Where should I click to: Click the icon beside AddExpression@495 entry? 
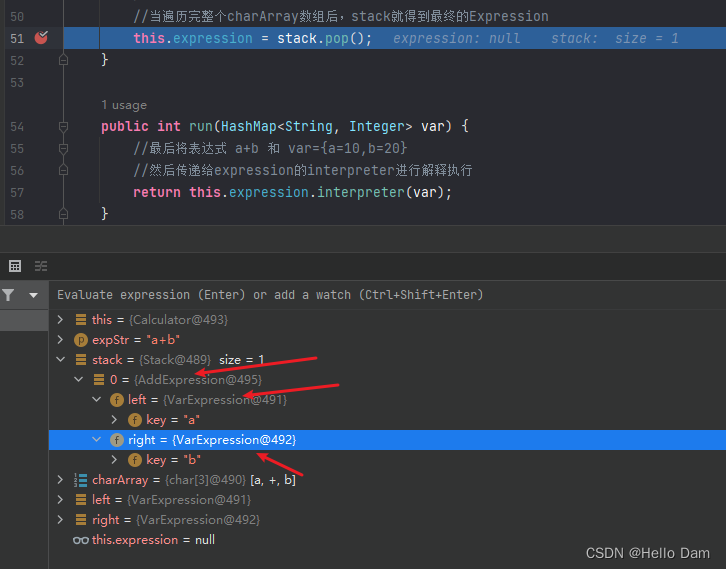99,380
